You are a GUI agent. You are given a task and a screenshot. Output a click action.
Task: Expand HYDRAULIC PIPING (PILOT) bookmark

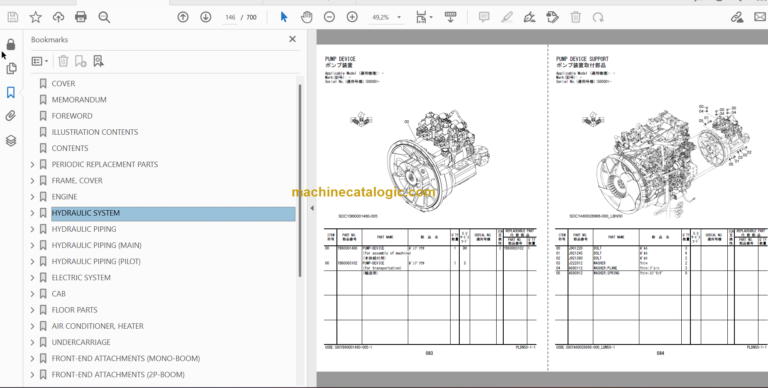[x=32, y=262]
